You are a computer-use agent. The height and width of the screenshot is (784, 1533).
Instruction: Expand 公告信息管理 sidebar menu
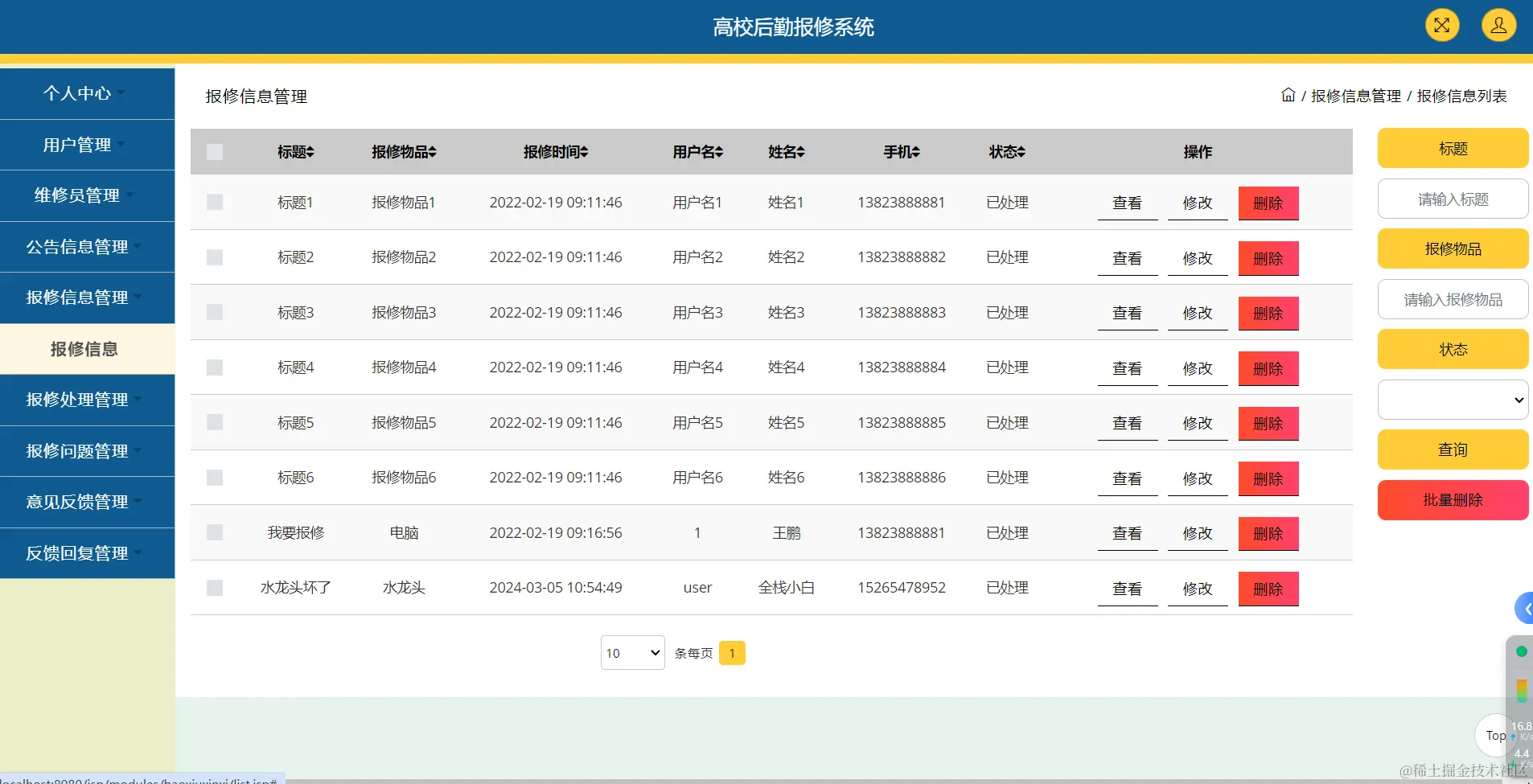87,247
